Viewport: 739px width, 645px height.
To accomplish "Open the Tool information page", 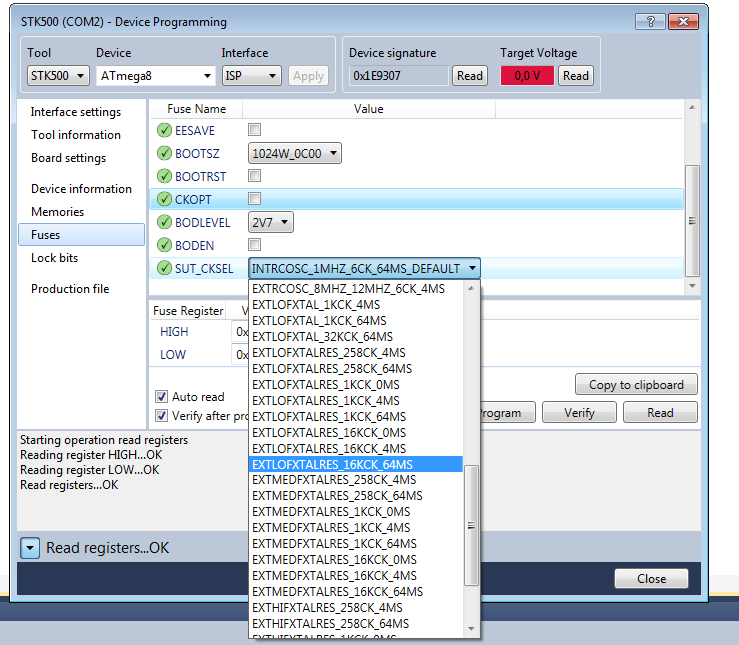I will coord(75,135).
